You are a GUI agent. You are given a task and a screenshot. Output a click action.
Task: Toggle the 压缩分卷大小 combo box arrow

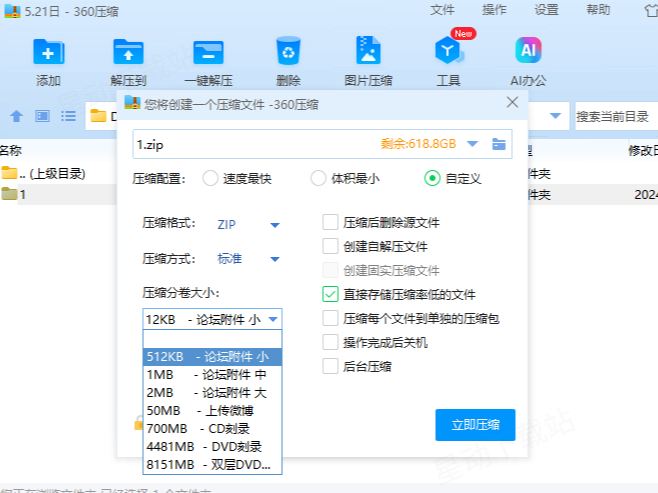[x=273, y=319]
